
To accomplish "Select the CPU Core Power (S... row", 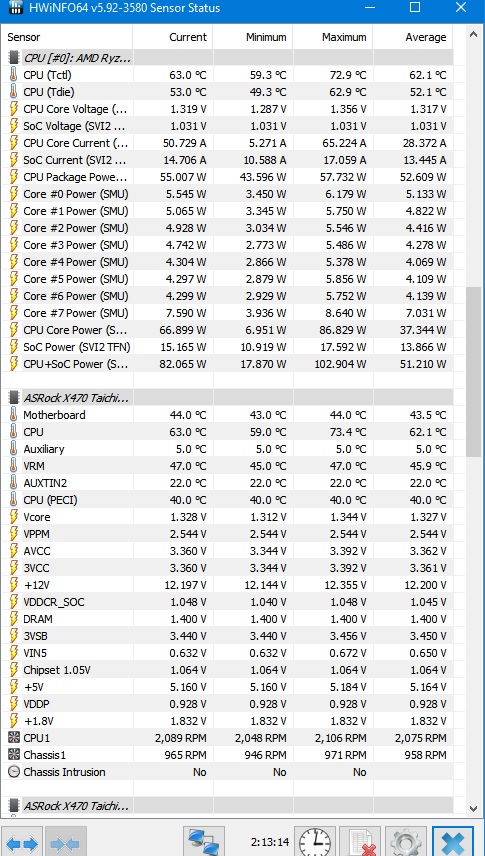I will [x=227, y=330].
